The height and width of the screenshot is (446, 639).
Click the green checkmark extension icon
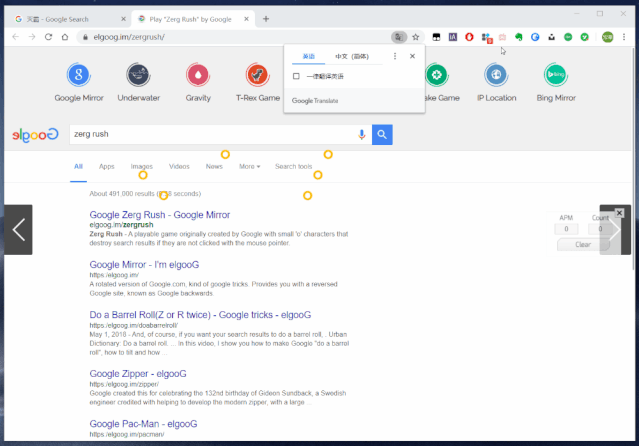click(x=584, y=37)
